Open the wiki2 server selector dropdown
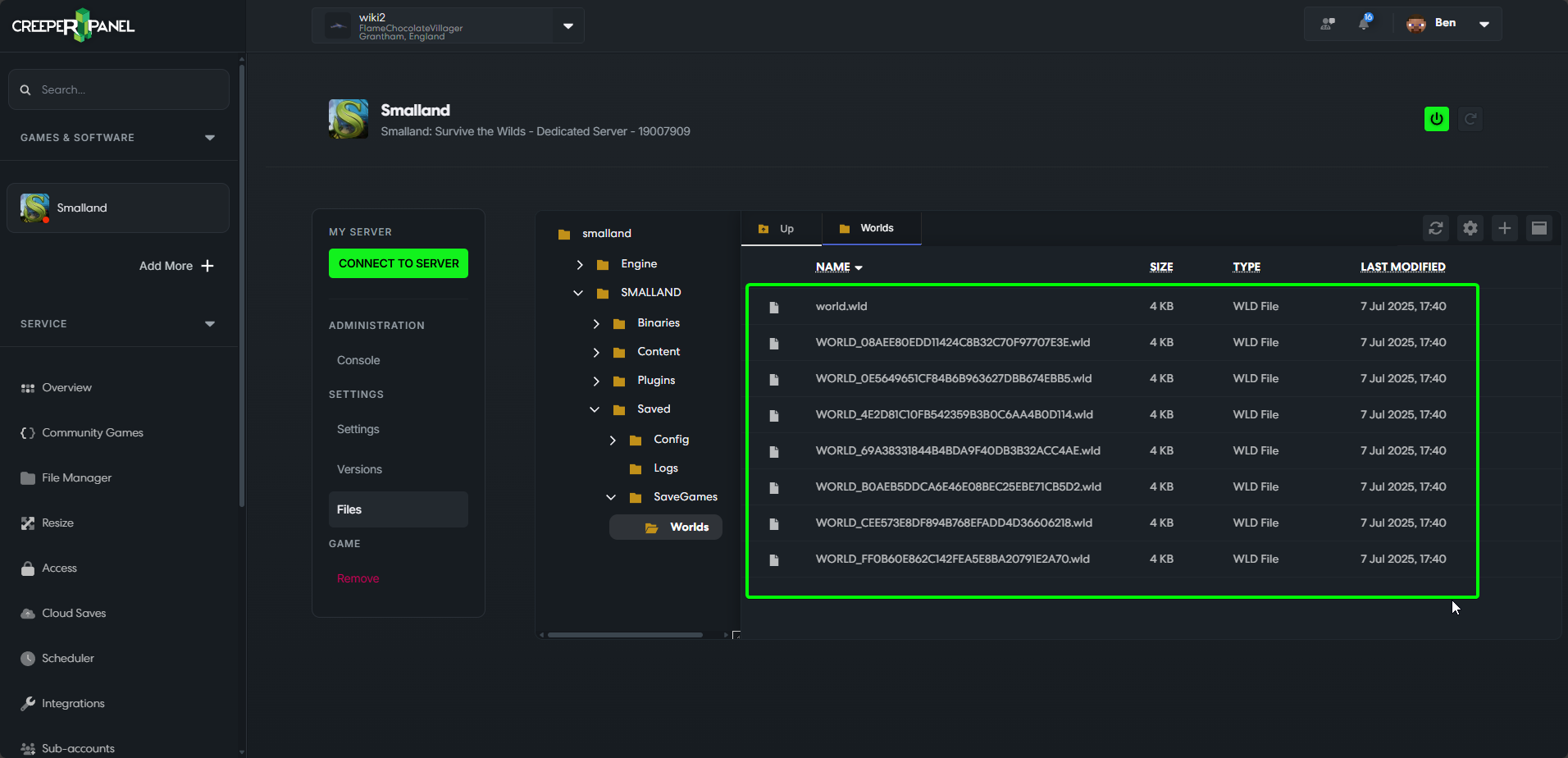1568x758 pixels. click(x=568, y=25)
